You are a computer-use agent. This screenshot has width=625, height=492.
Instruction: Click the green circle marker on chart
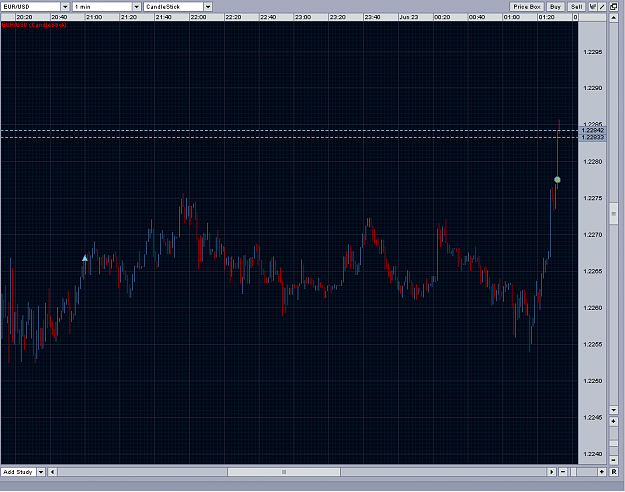click(557, 180)
